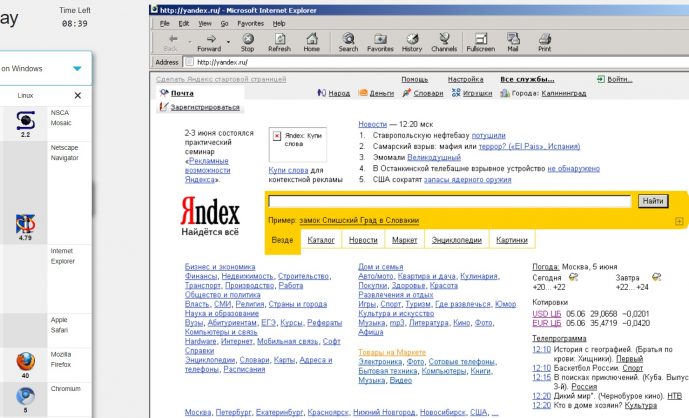Open the Купи слова link
The height and width of the screenshot is (418, 689).
[288, 170]
